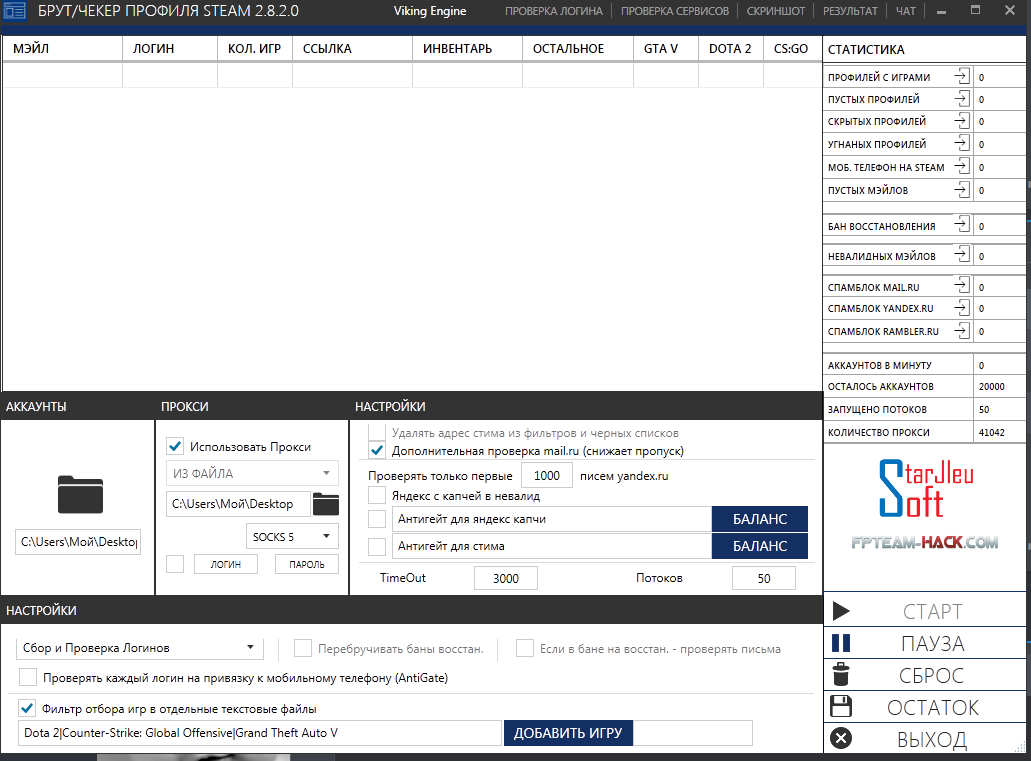Click the Антигейт для стима key field

[x=552, y=546]
